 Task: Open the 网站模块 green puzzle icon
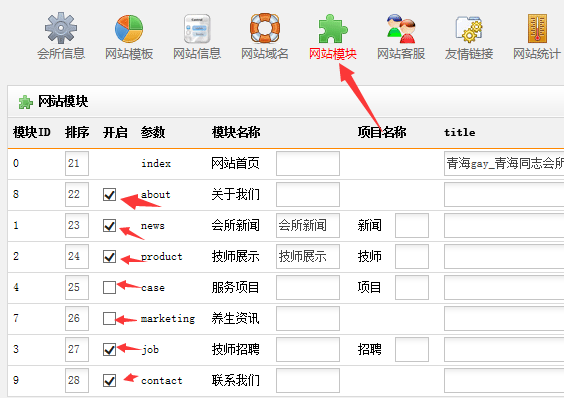(x=333, y=28)
